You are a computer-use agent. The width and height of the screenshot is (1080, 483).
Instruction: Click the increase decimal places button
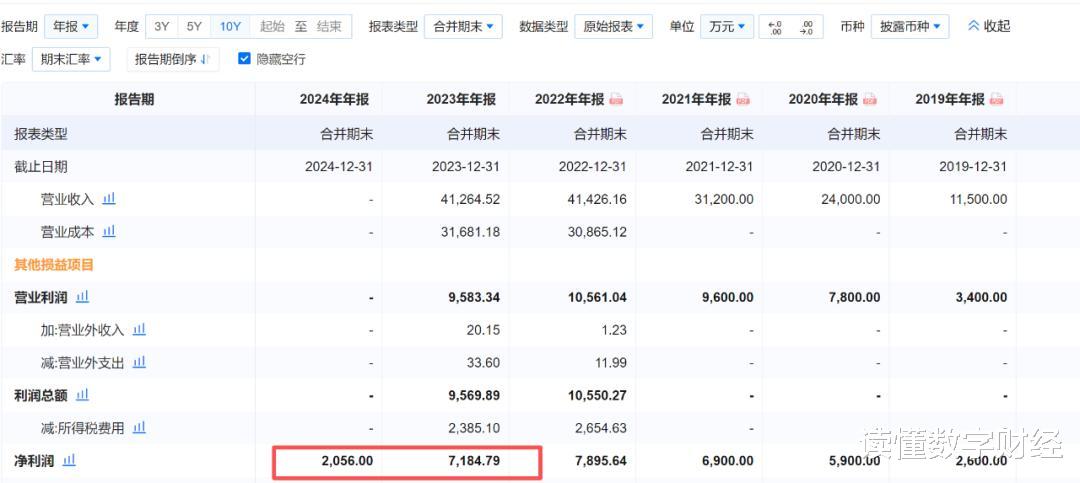coord(776,26)
